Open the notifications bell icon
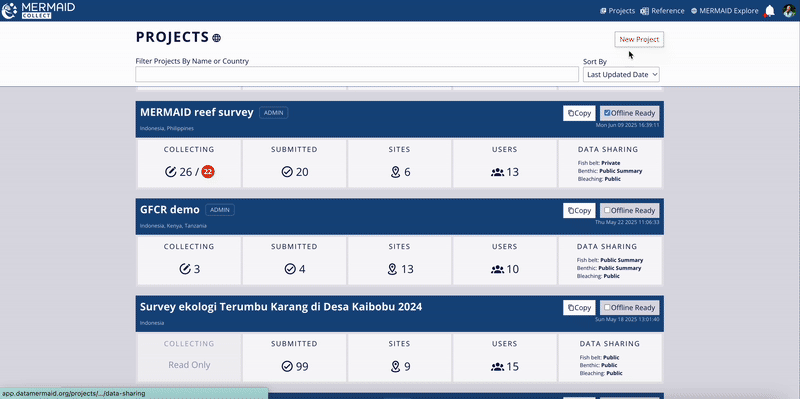 click(x=769, y=11)
